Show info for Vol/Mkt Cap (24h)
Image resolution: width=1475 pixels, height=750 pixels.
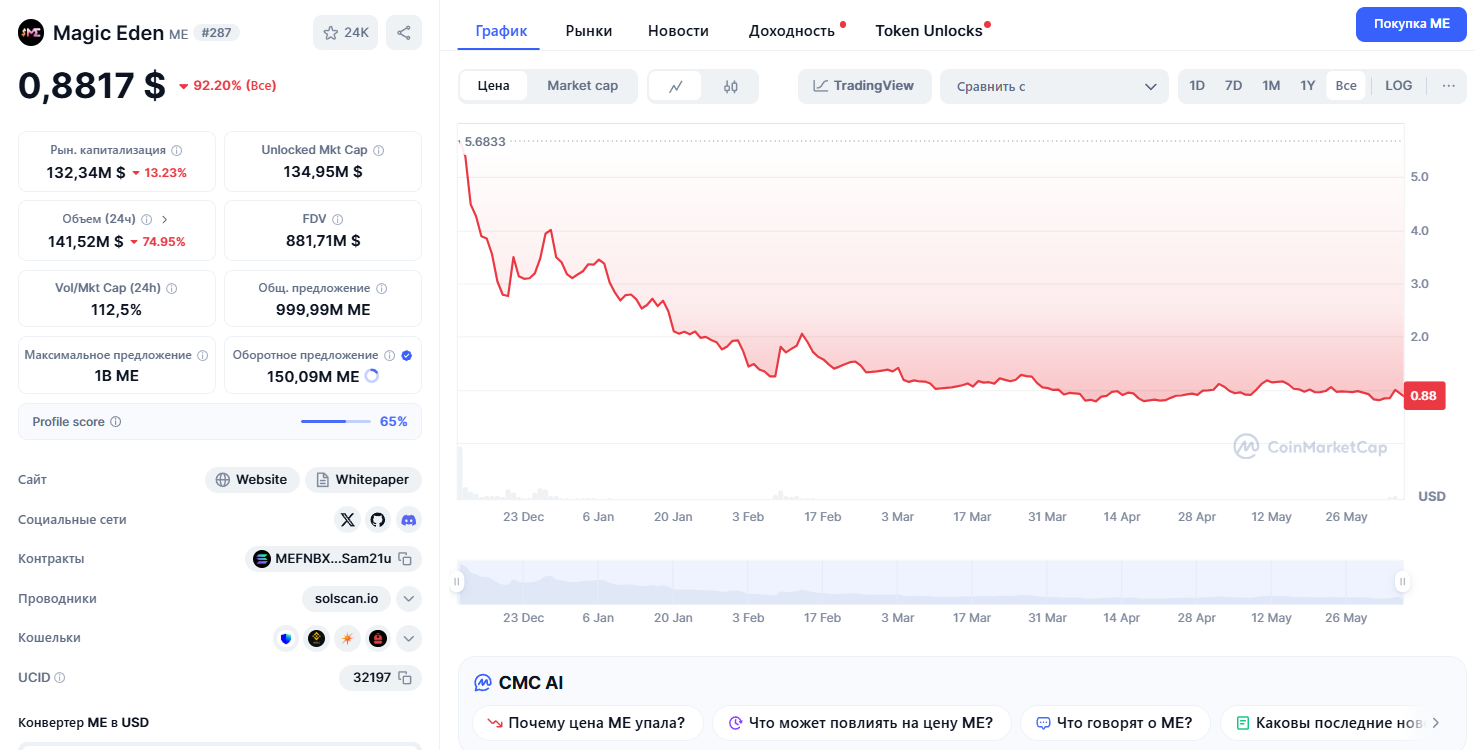(x=171, y=288)
